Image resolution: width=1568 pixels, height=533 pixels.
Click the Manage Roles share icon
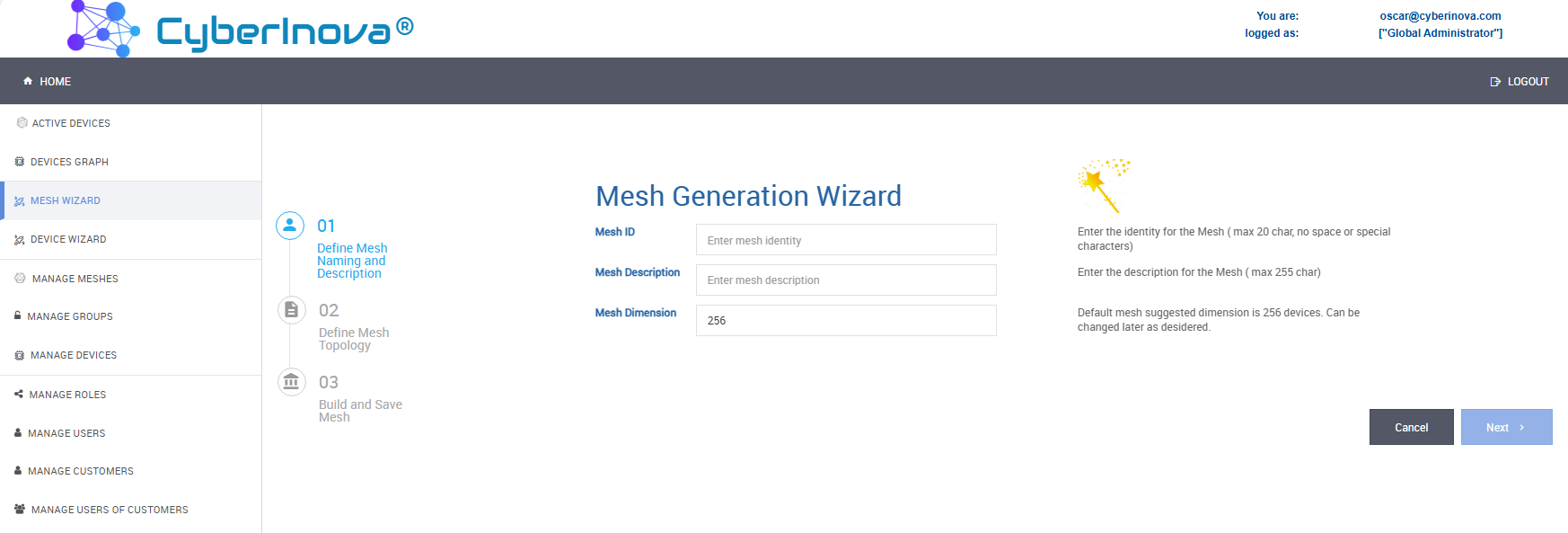point(19,395)
